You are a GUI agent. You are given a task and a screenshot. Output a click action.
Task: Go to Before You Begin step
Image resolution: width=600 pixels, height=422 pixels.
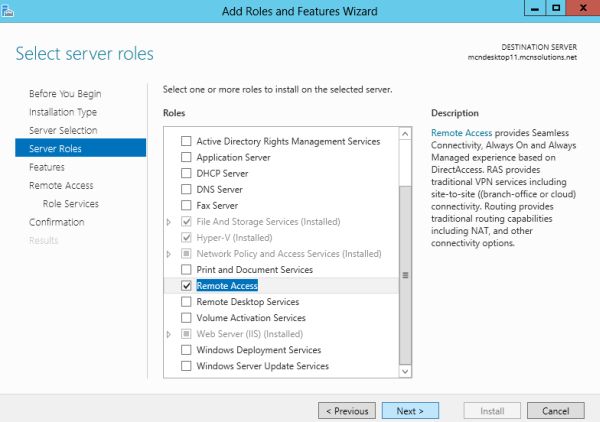64,94
